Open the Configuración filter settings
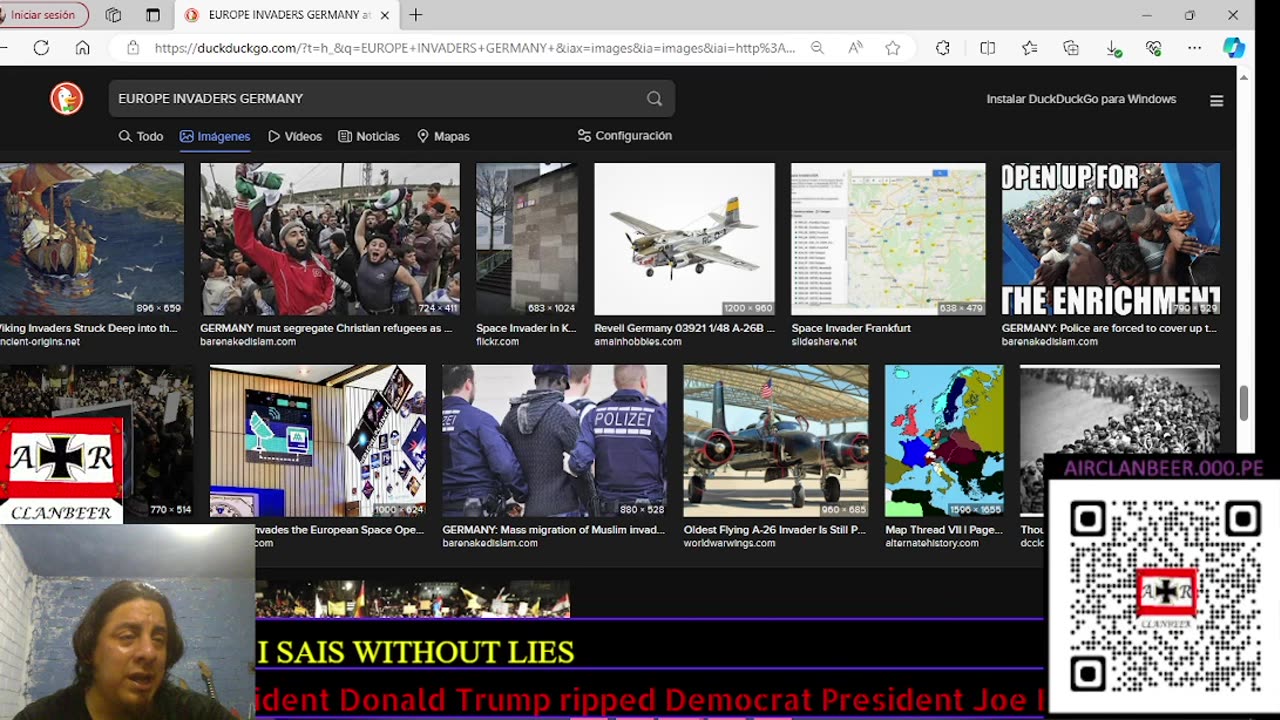This screenshot has height=720, width=1280. pyautogui.click(x=625, y=136)
